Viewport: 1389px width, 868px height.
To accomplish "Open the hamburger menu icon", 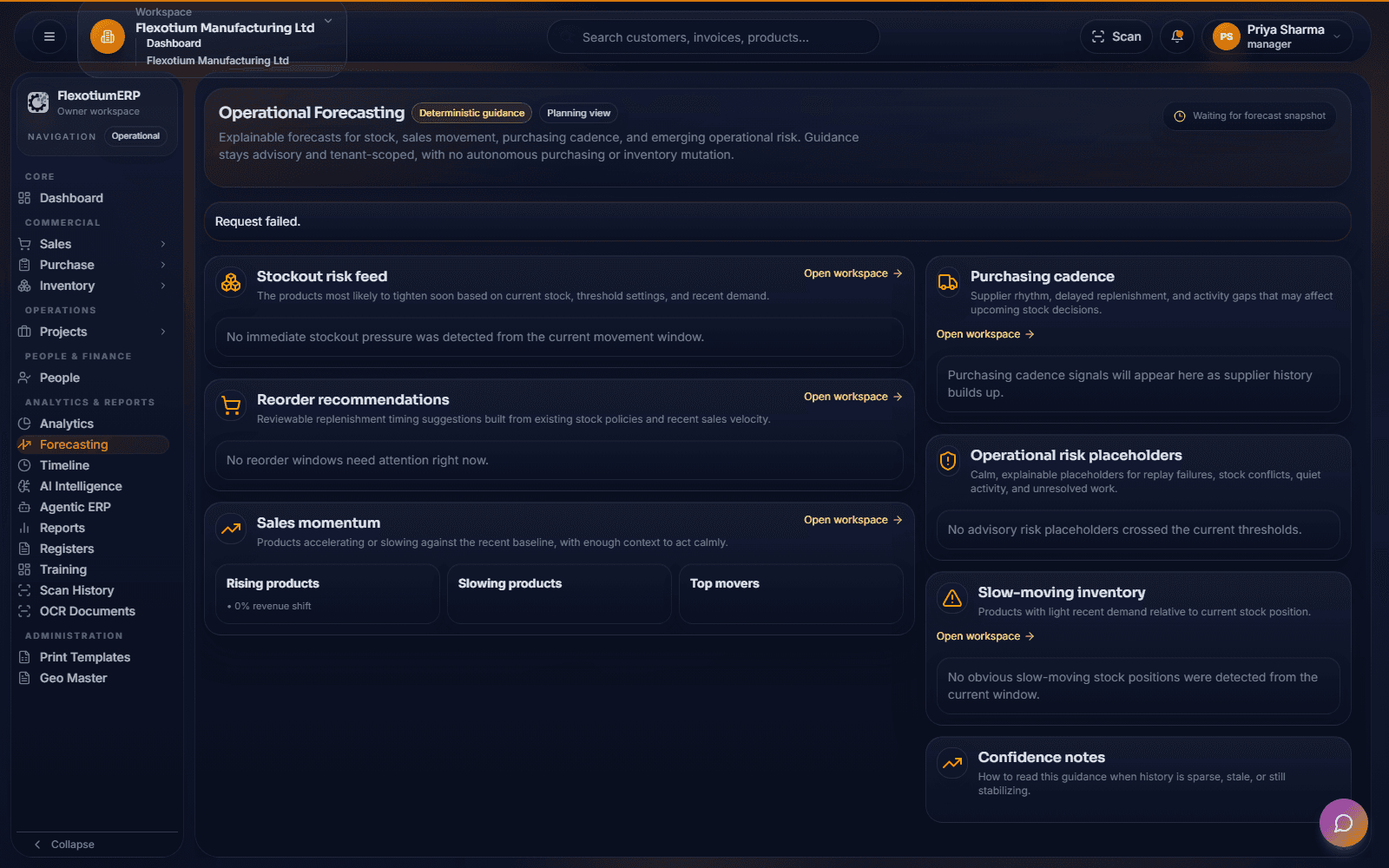I will [x=49, y=36].
